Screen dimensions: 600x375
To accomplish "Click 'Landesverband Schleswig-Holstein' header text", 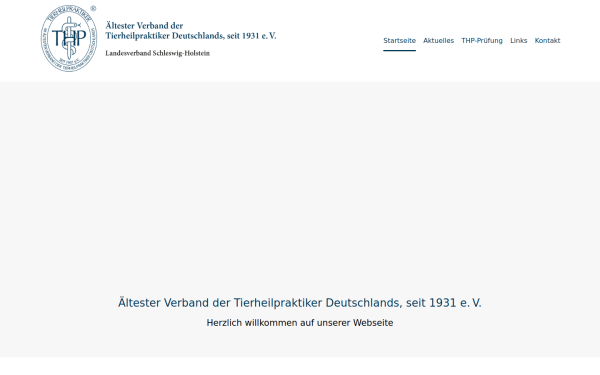I will 158,53.
